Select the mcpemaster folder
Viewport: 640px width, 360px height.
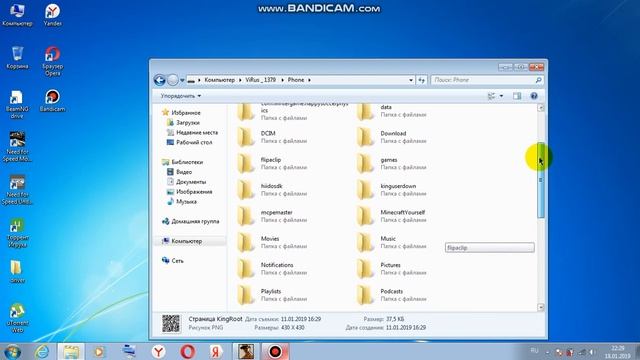[x=271, y=216]
